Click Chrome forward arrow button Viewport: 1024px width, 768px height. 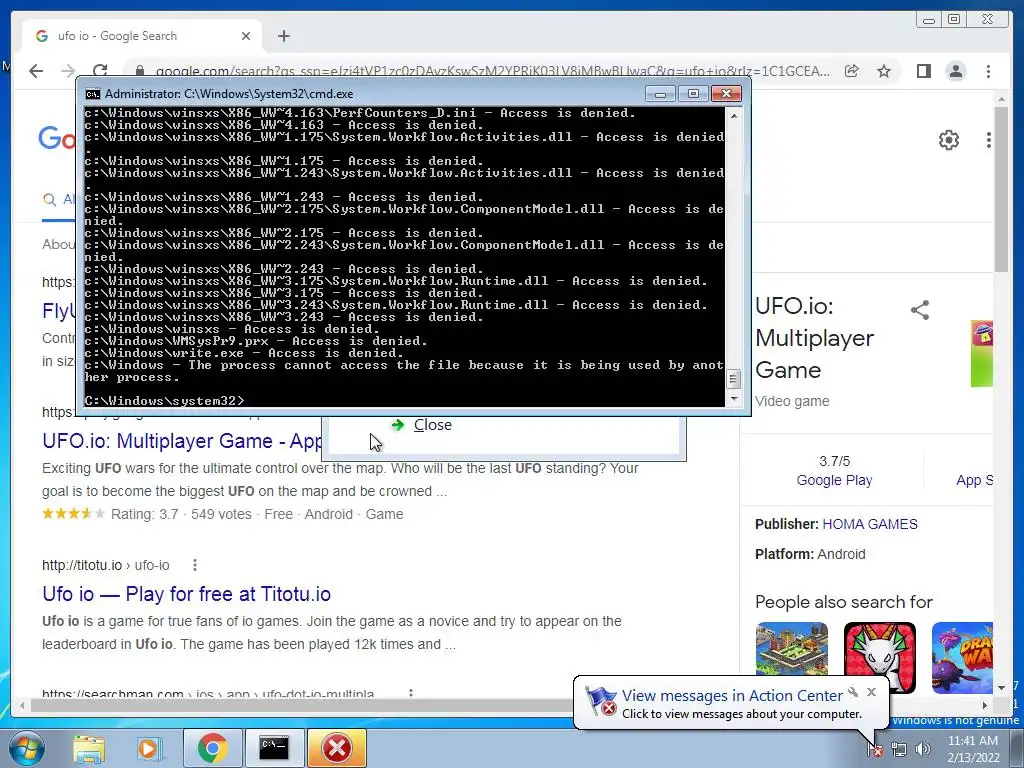[67, 71]
